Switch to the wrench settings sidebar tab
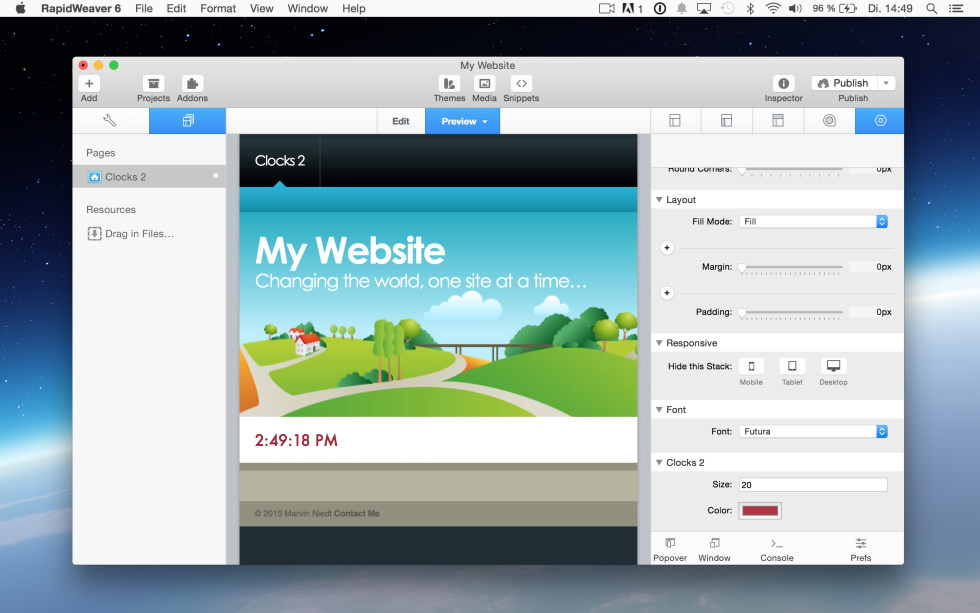 (x=111, y=121)
